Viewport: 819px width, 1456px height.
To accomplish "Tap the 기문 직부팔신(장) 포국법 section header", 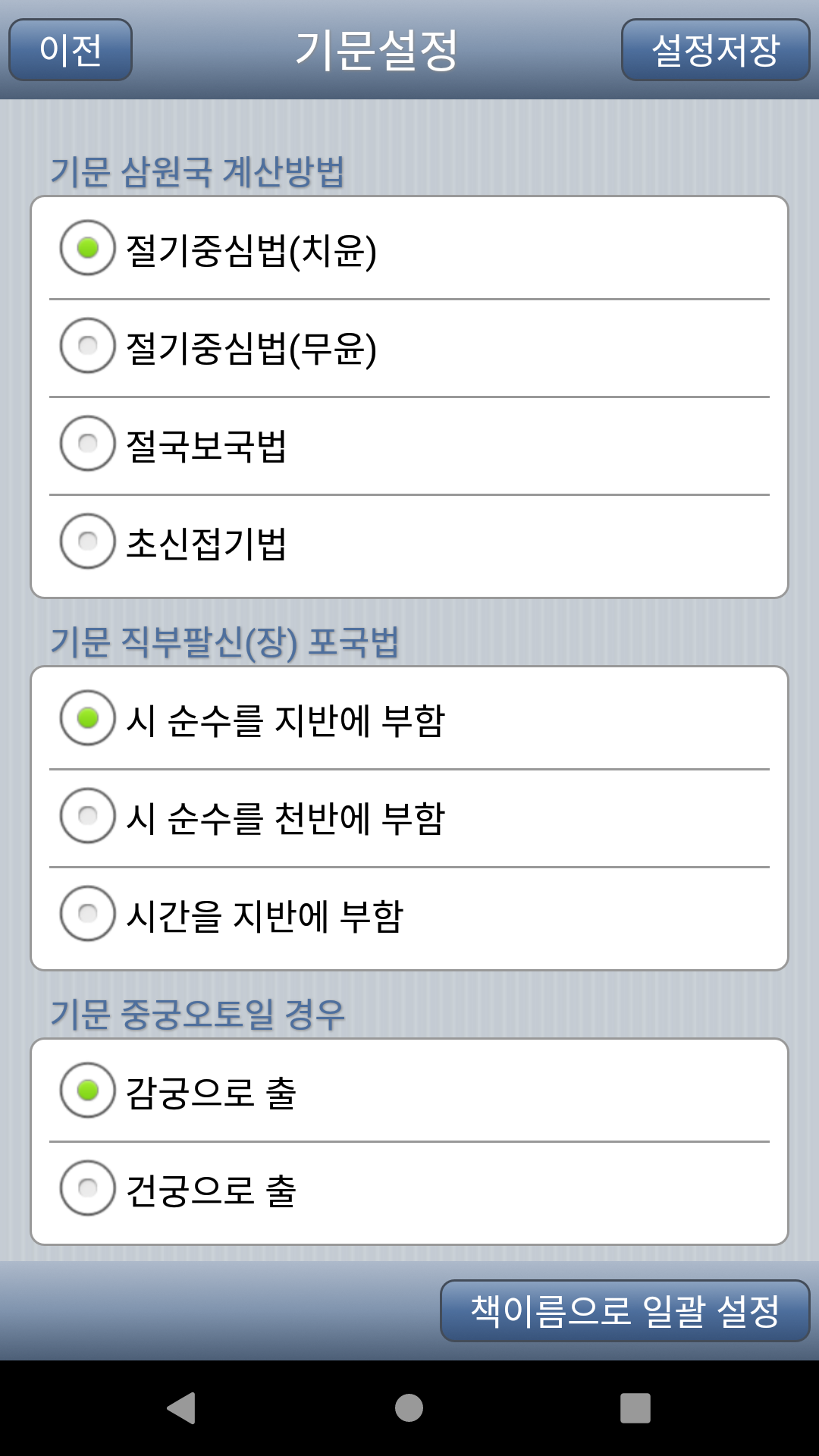I will coord(224,642).
